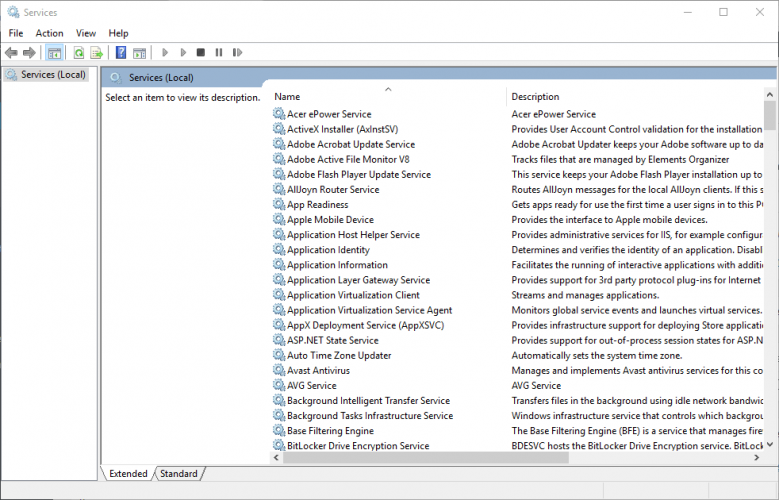Click the Restart Service toolbar icon

(x=236, y=52)
